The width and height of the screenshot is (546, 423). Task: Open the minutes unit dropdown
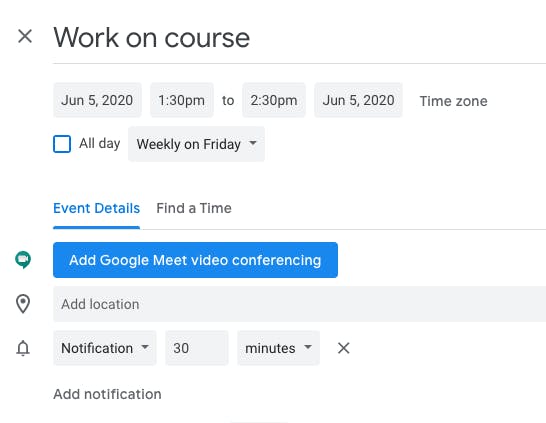click(278, 348)
